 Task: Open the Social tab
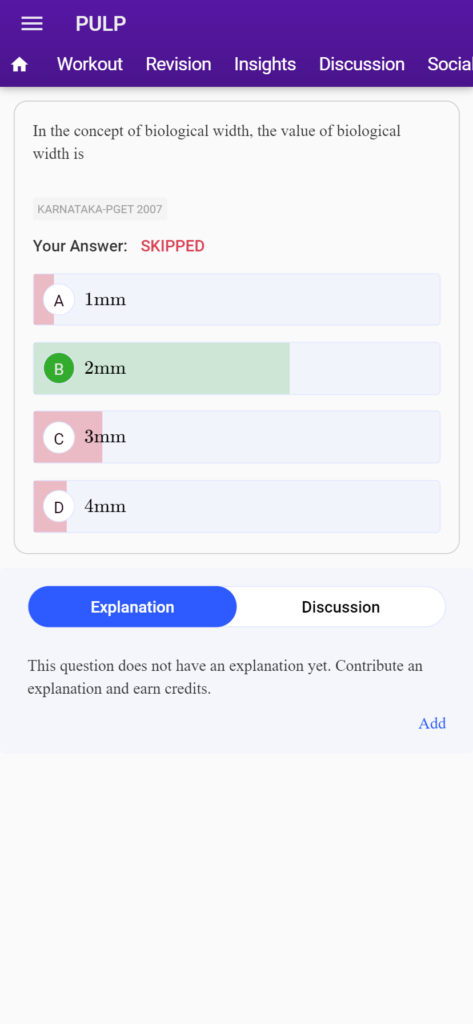(450, 64)
